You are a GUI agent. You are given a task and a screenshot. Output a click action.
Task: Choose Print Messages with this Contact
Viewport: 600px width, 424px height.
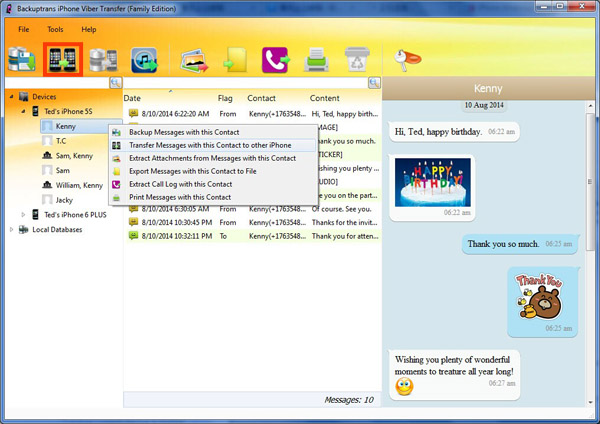point(214,197)
